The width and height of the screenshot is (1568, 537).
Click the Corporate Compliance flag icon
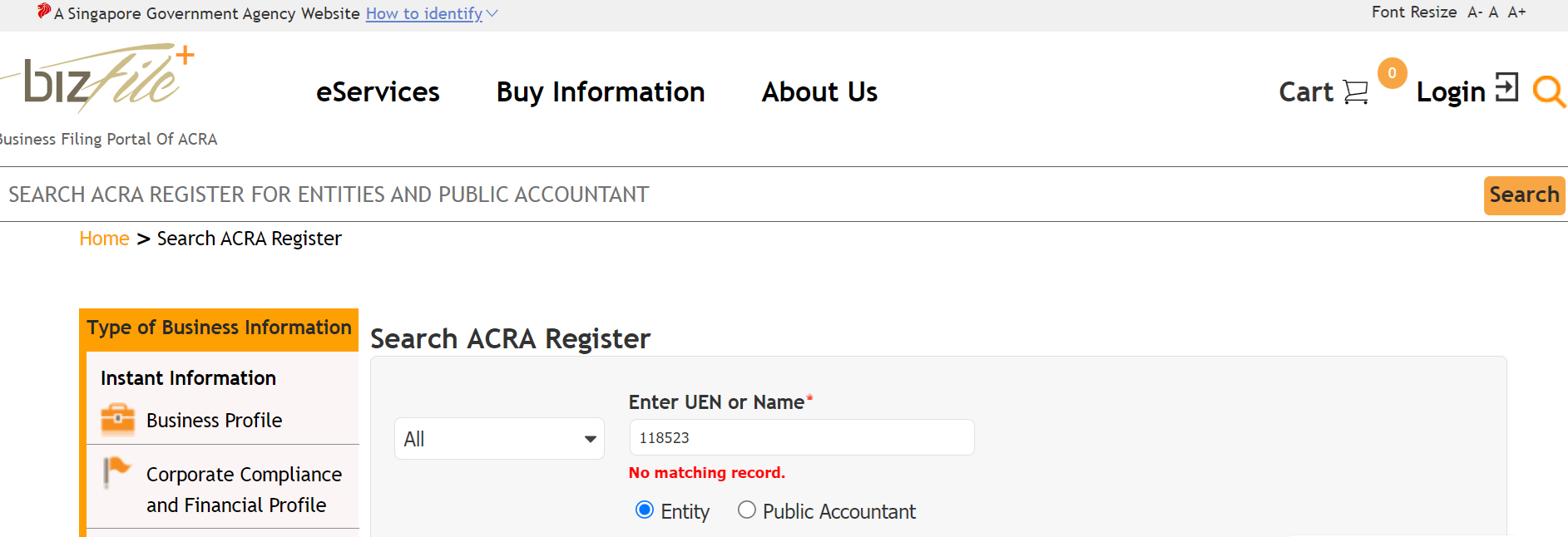[117, 472]
